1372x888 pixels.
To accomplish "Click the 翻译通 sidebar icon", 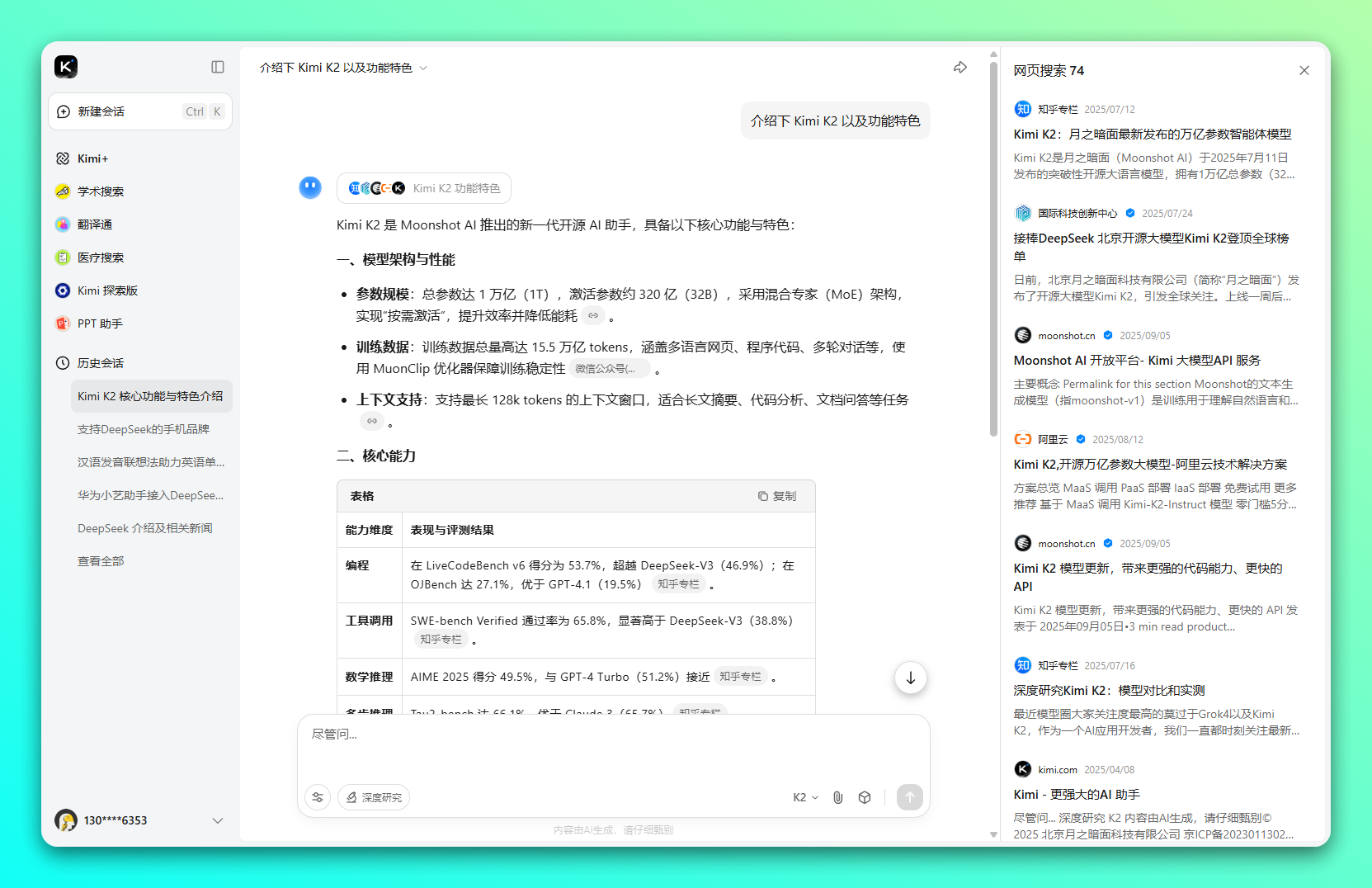I will point(63,224).
